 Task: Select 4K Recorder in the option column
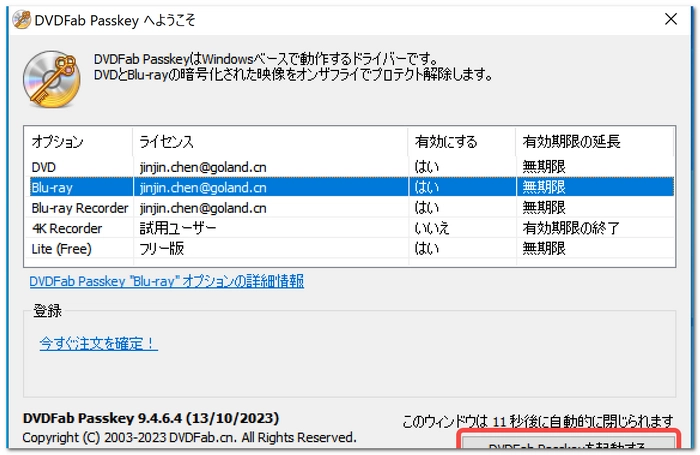tap(67, 228)
